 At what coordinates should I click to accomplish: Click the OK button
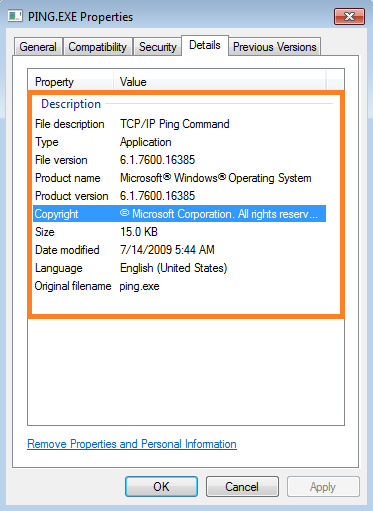pyautogui.click(x=161, y=487)
